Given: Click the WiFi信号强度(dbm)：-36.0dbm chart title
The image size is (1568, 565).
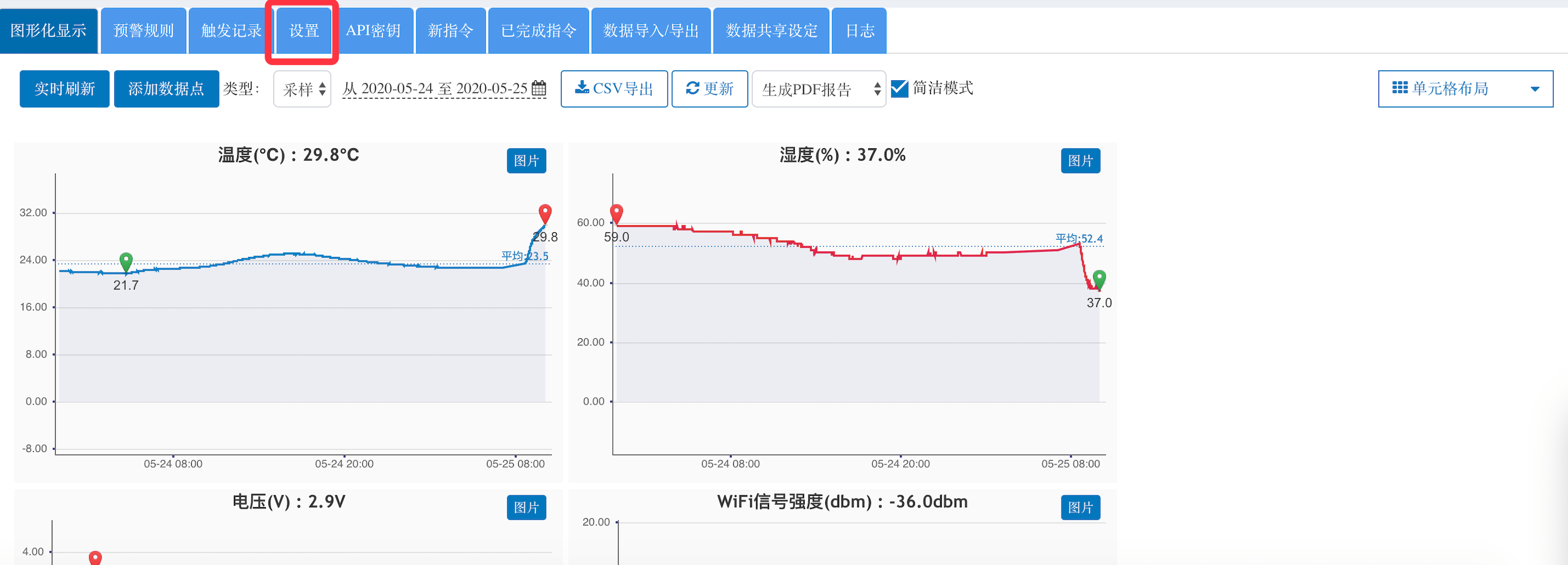Looking at the screenshot, I should coord(843,501).
